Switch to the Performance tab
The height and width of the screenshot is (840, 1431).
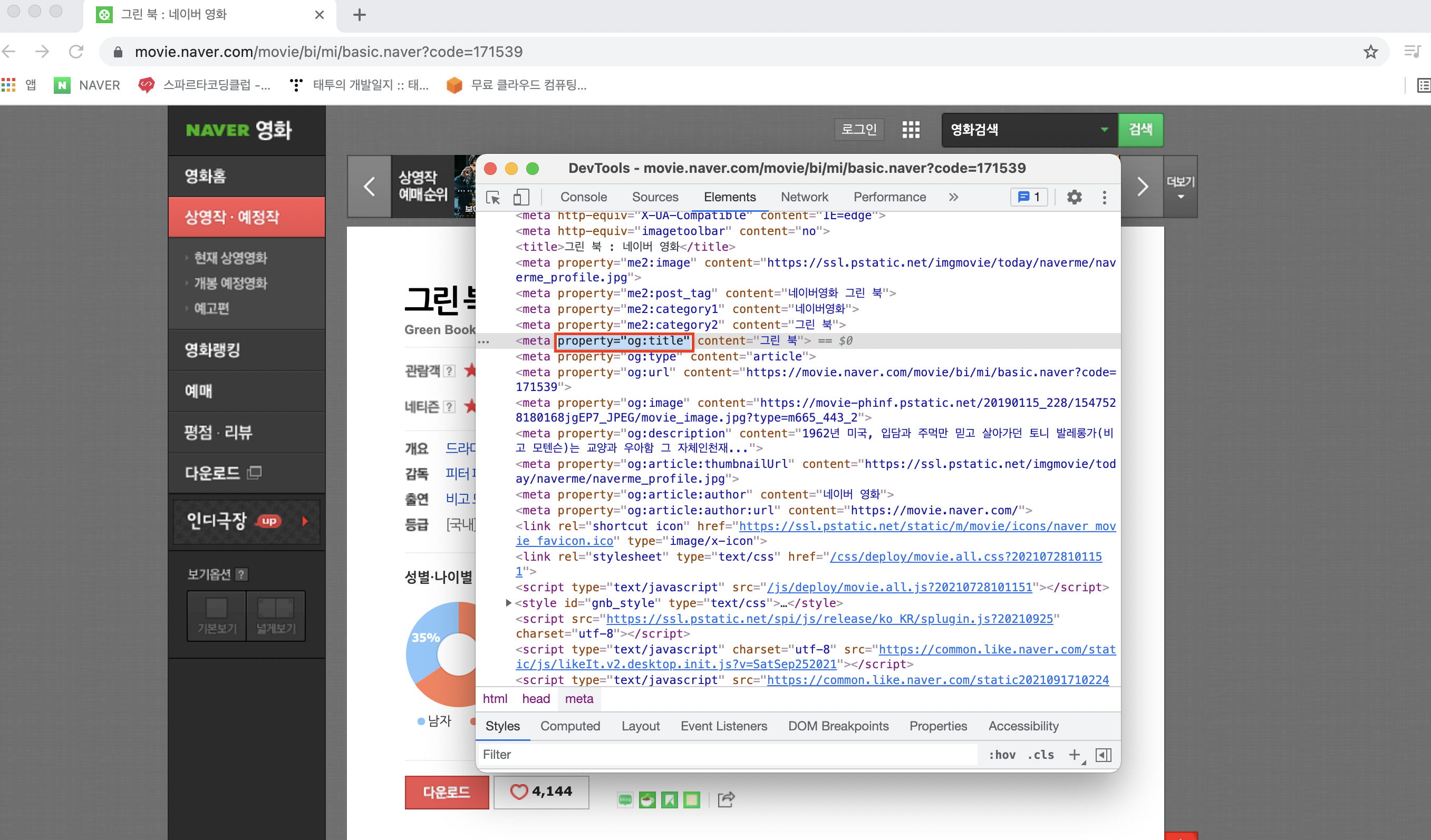click(x=889, y=197)
